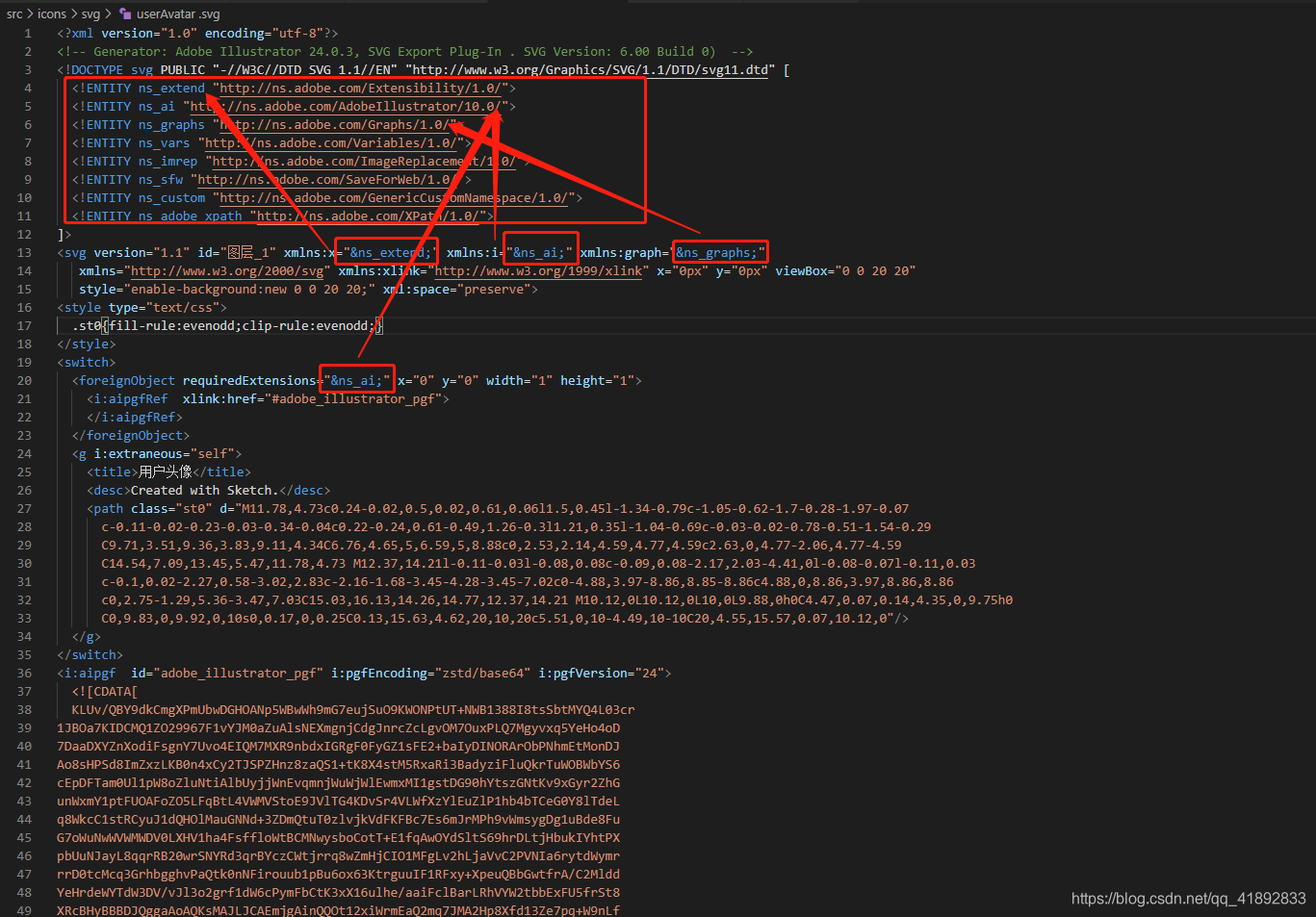Follow the www.w3.org/1999/xlink link
The height and width of the screenshot is (917, 1316).
point(538,271)
